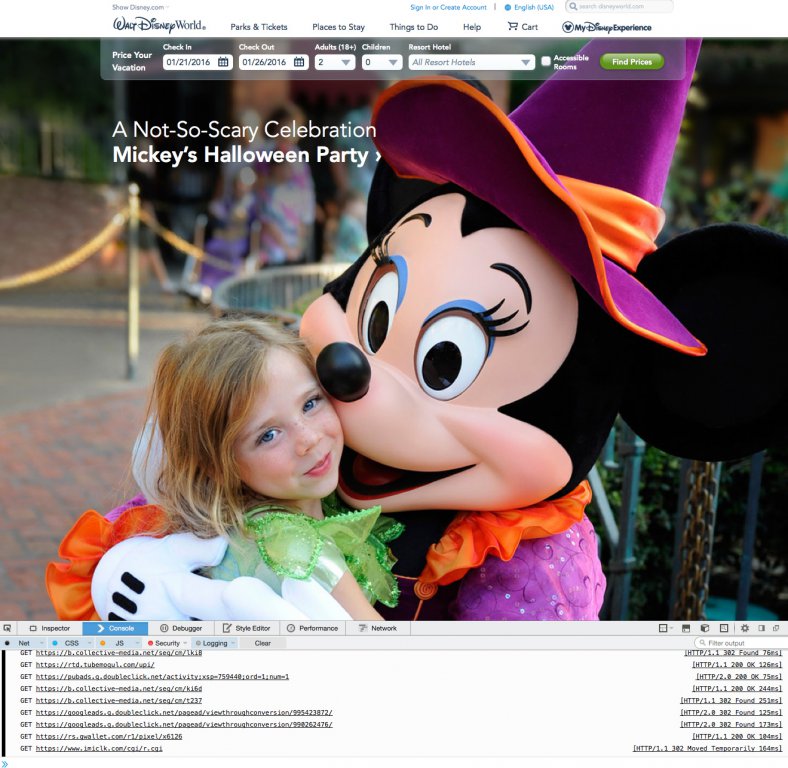Check the Accessible Rooms checkbox
The image size is (788, 768).
pos(546,62)
